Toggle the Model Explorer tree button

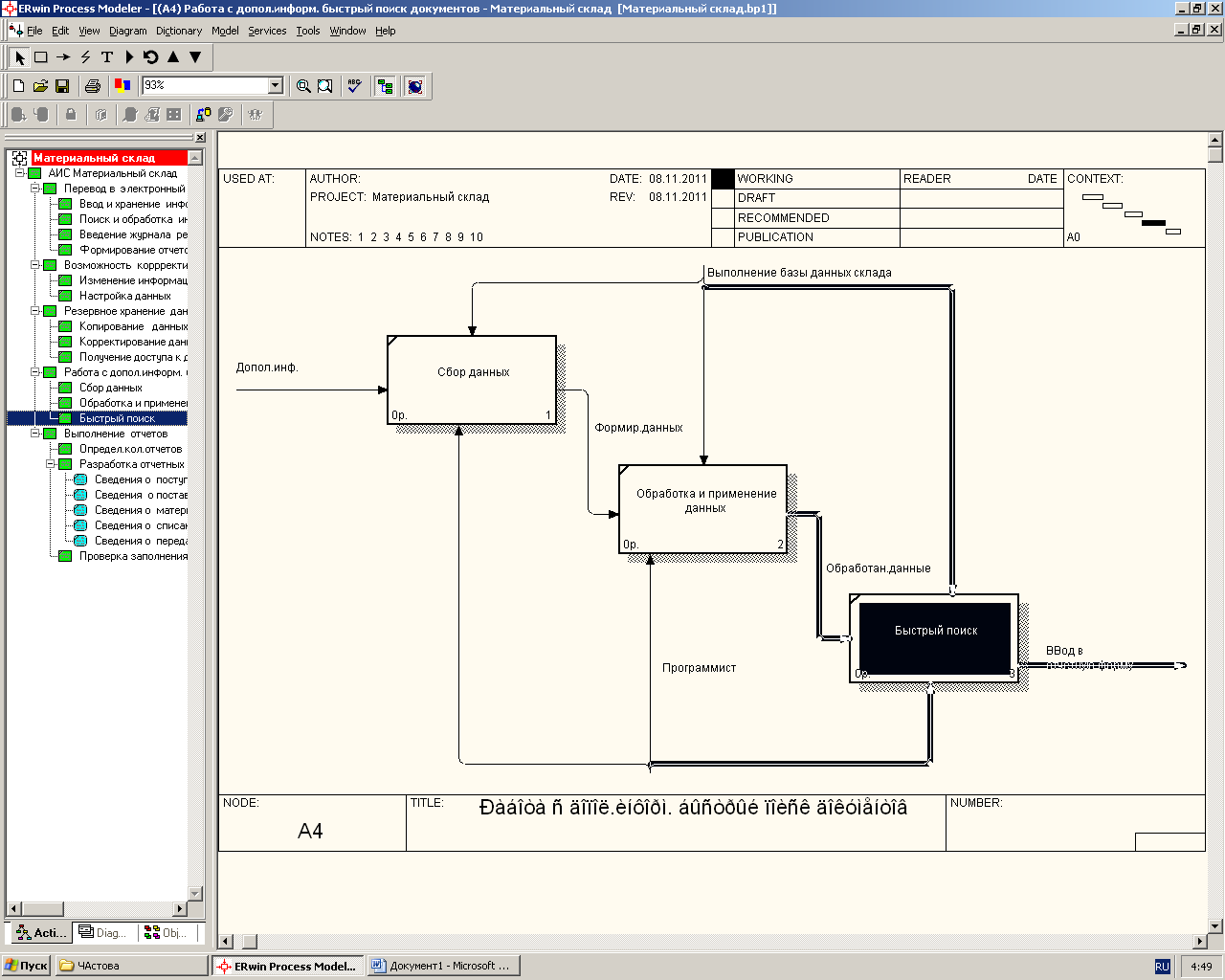tap(385, 86)
